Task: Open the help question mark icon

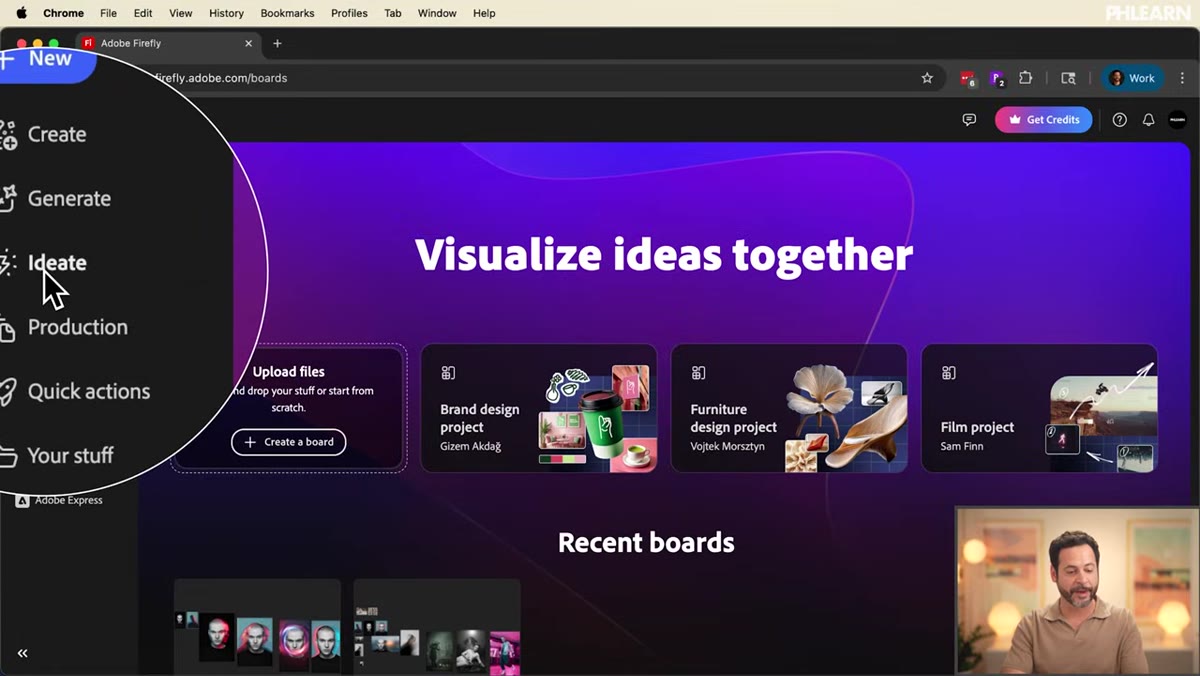Action: [x=1120, y=120]
